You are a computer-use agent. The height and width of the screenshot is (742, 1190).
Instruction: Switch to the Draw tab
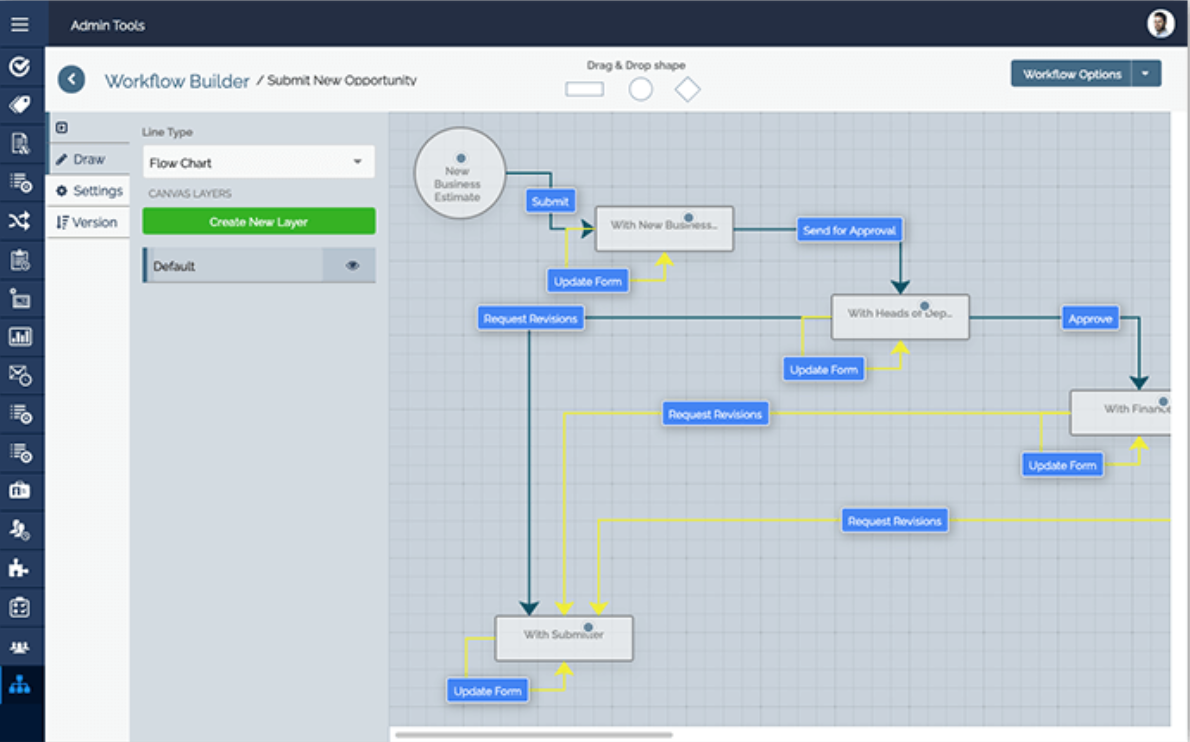(88, 159)
